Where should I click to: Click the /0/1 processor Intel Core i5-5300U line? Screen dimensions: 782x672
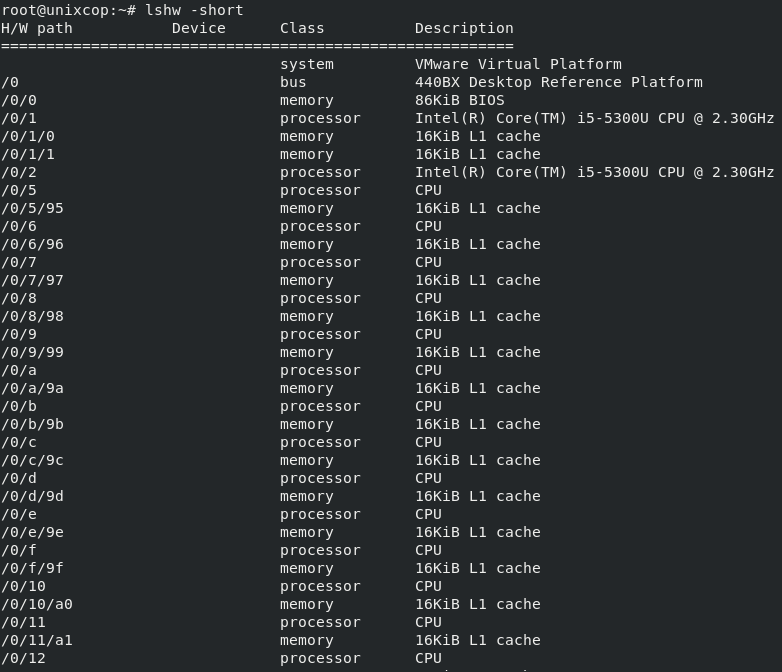[388, 118]
